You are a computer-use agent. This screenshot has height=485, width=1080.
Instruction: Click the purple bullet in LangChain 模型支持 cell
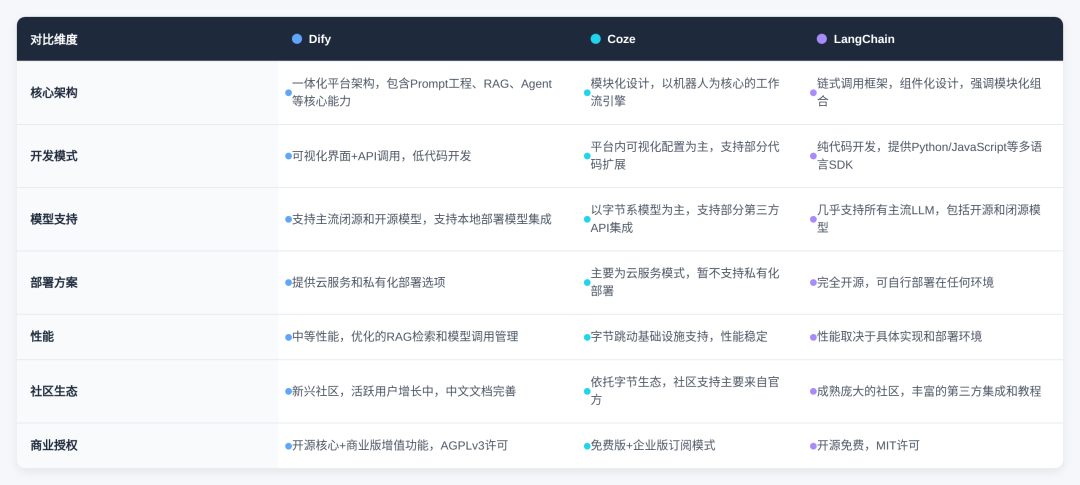click(813, 219)
